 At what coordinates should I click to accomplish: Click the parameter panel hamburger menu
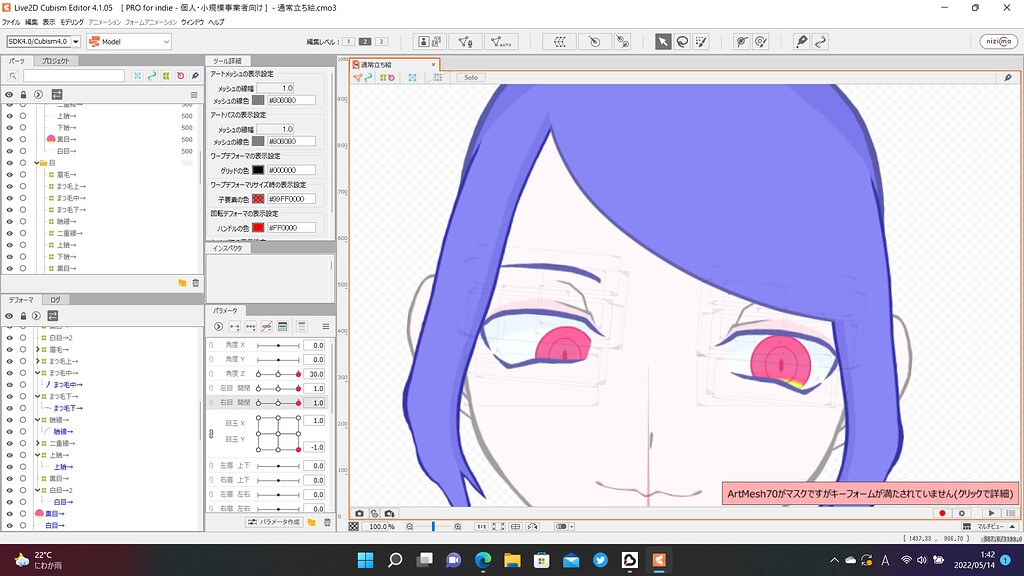pyautogui.click(x=325, y=327)
